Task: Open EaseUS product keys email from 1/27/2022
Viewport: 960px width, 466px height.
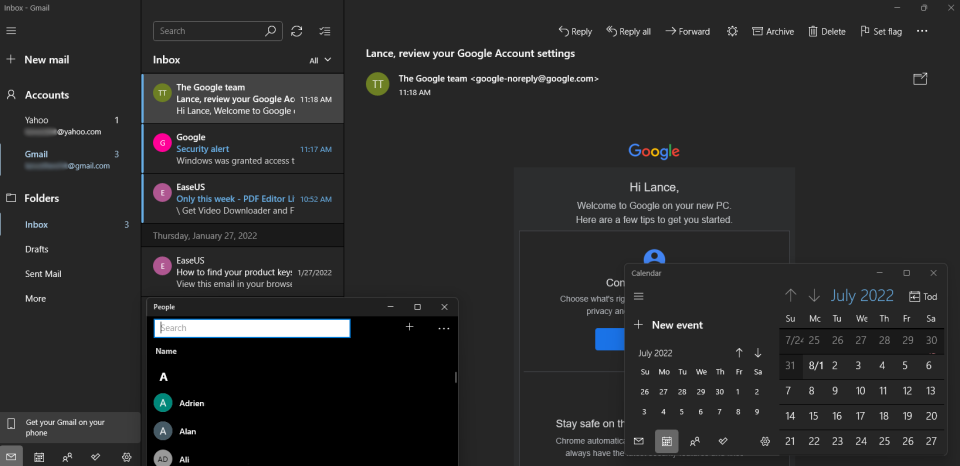Action: pos(242,272)
